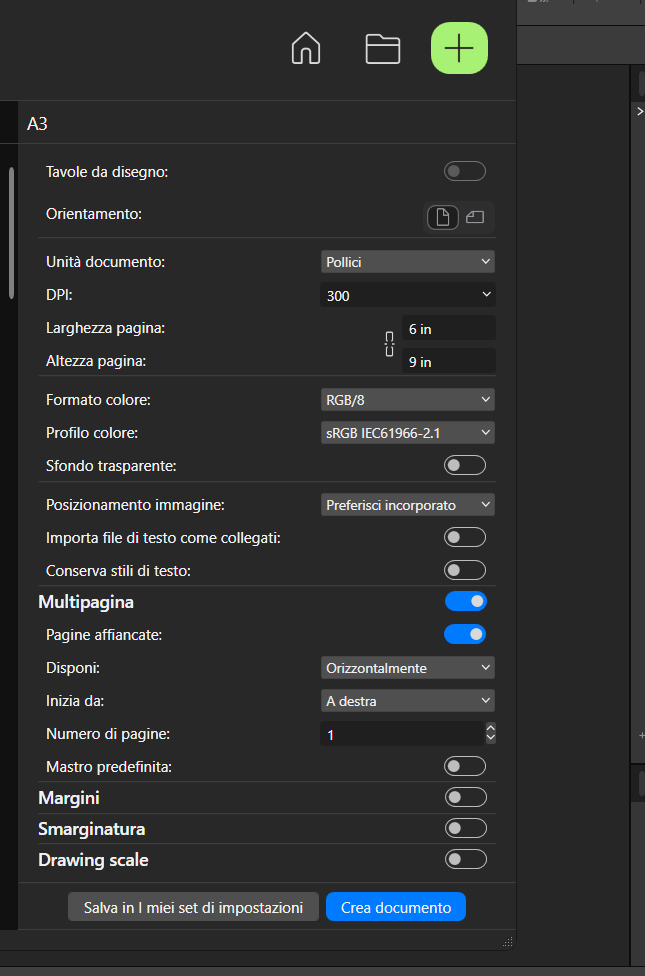Expand the collapsed right panel chevron

click(639, 111)
